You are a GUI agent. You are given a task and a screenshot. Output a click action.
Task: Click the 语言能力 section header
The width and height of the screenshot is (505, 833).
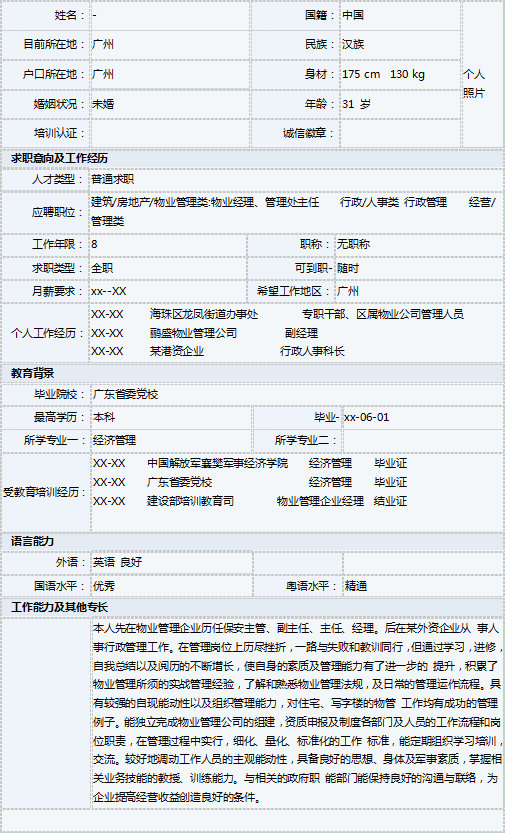tap(32, 541)
